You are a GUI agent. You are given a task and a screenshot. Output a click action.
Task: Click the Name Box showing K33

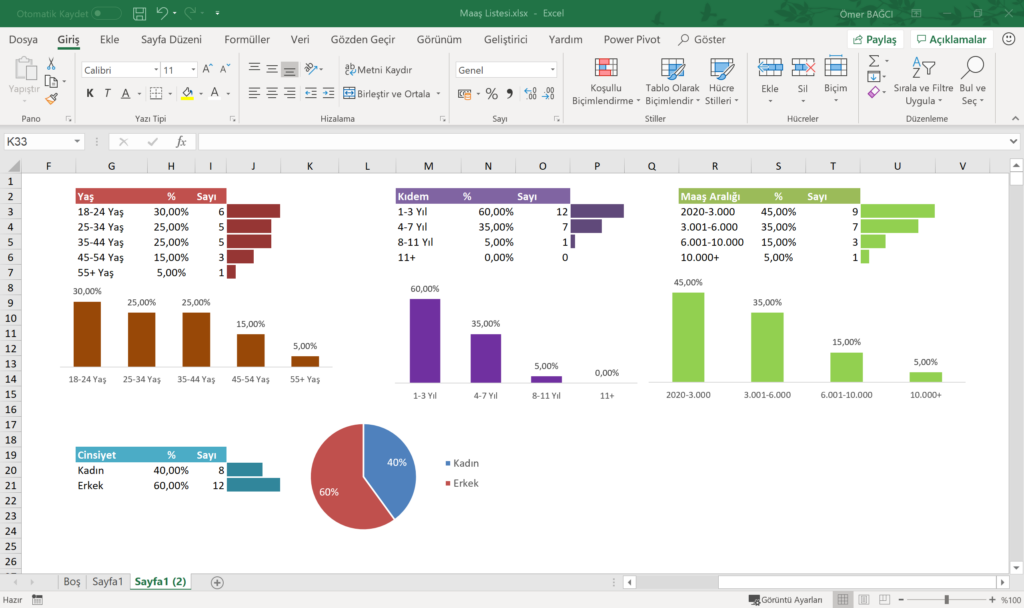click(x=45, y=142)
